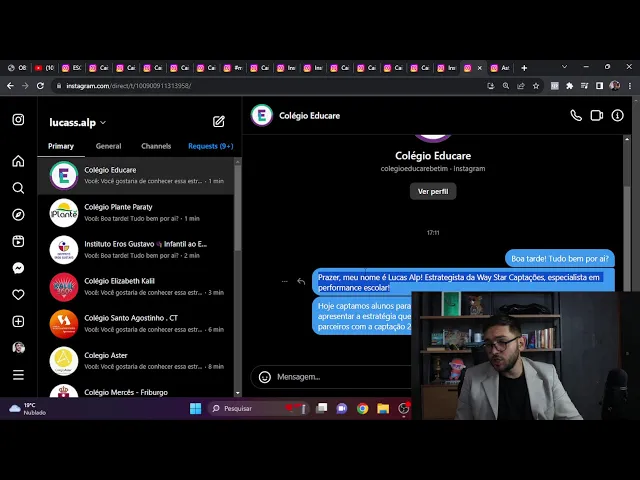The width and height of the screenshot is (640, 480).
Task: Switch to the YouTube browser tab
Action: pyautogui.click(x=44, y=68)
